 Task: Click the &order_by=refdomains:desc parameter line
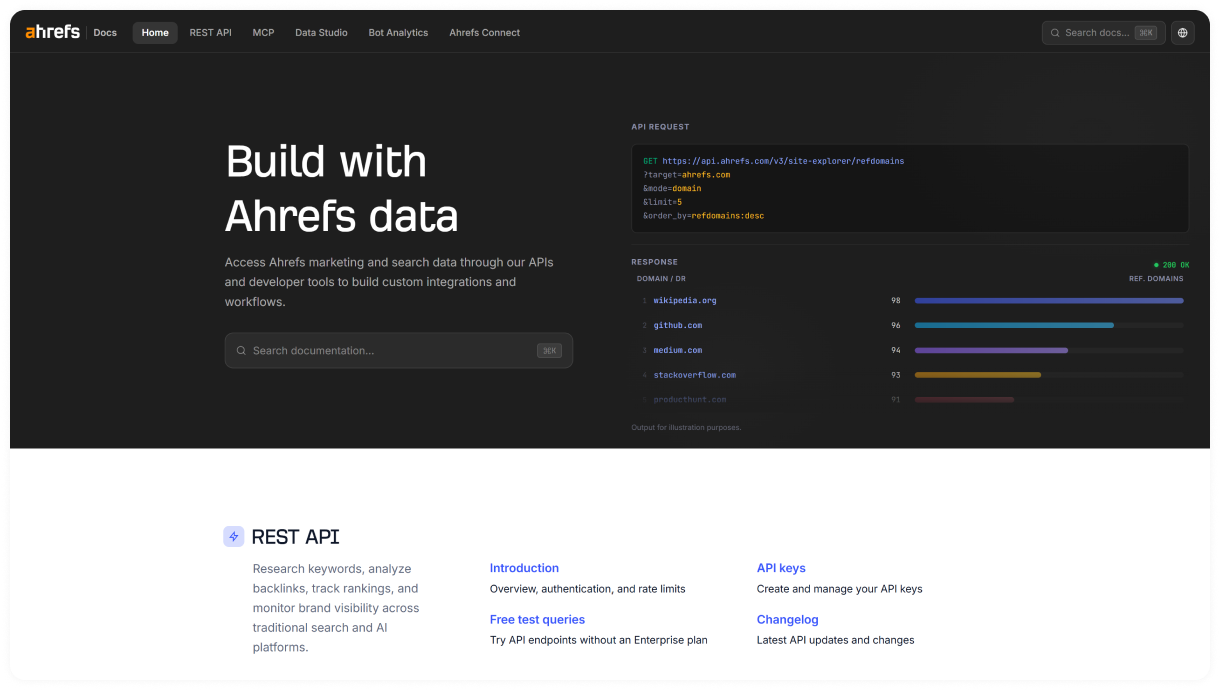[704, 216]
